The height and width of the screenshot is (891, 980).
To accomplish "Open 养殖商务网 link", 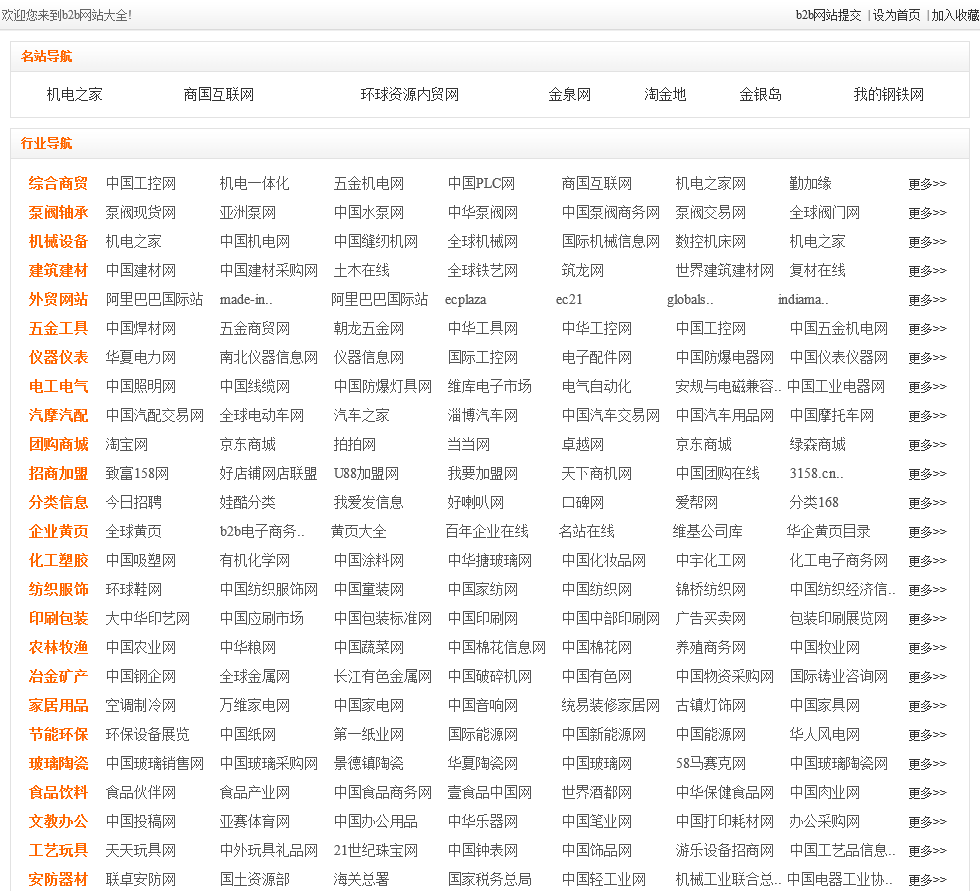I will tap(711, 647).
